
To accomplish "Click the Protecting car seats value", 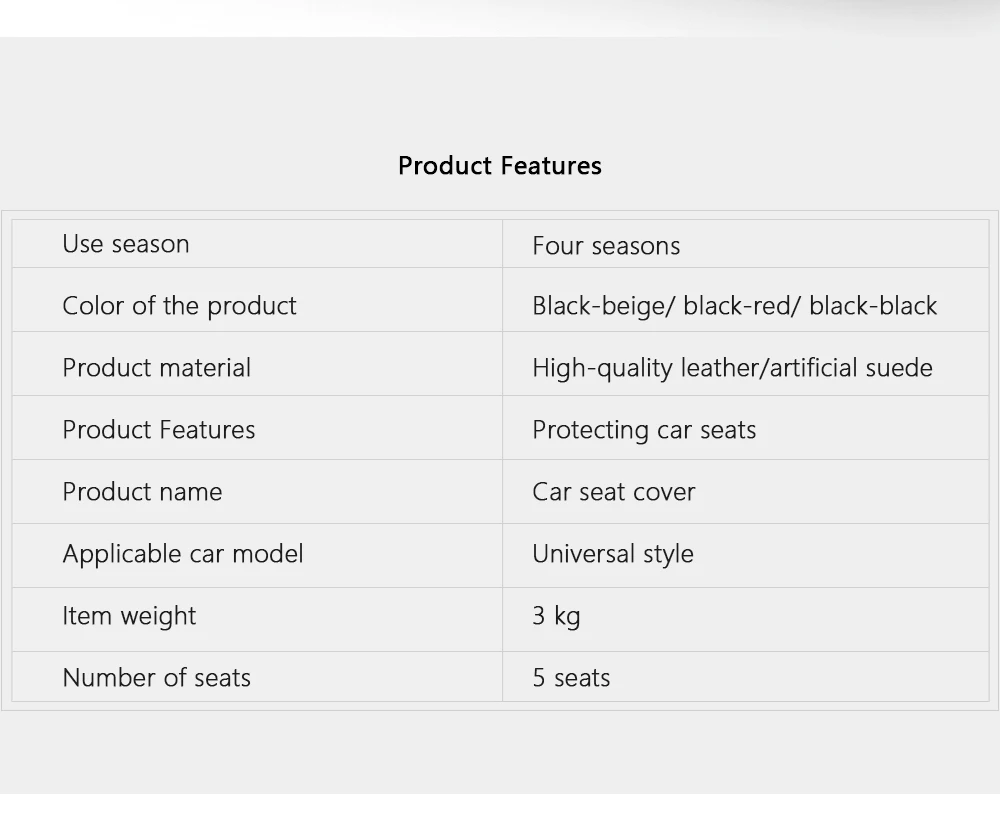I will [644, 430].
